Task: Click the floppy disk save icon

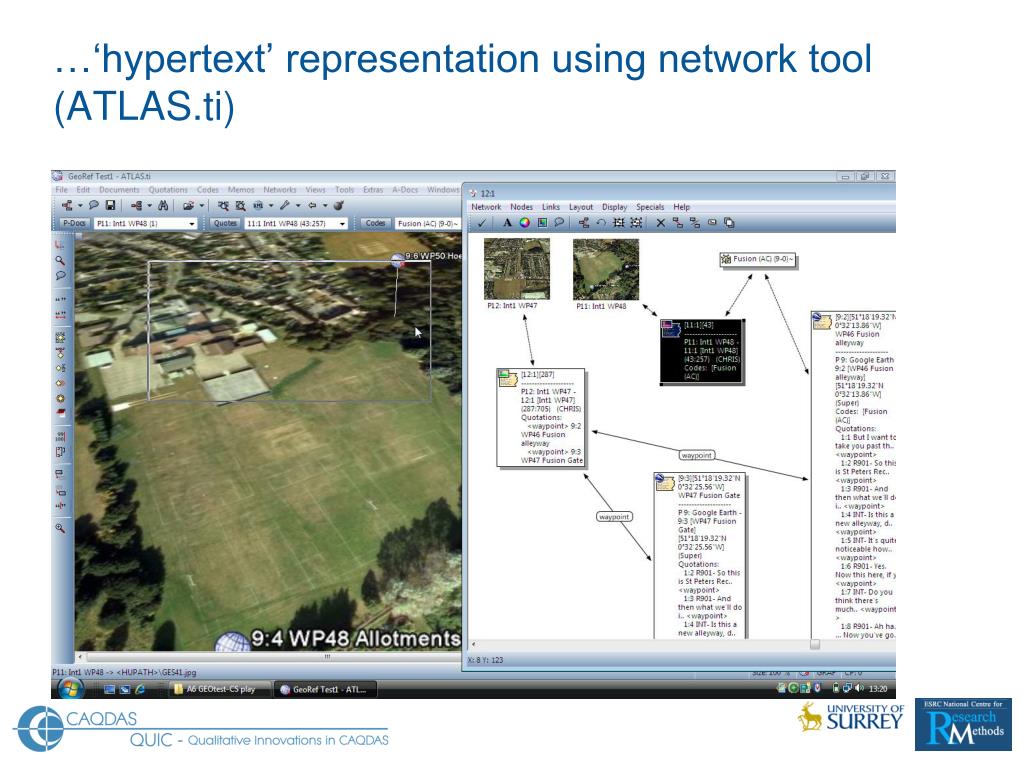Action: 110,205
